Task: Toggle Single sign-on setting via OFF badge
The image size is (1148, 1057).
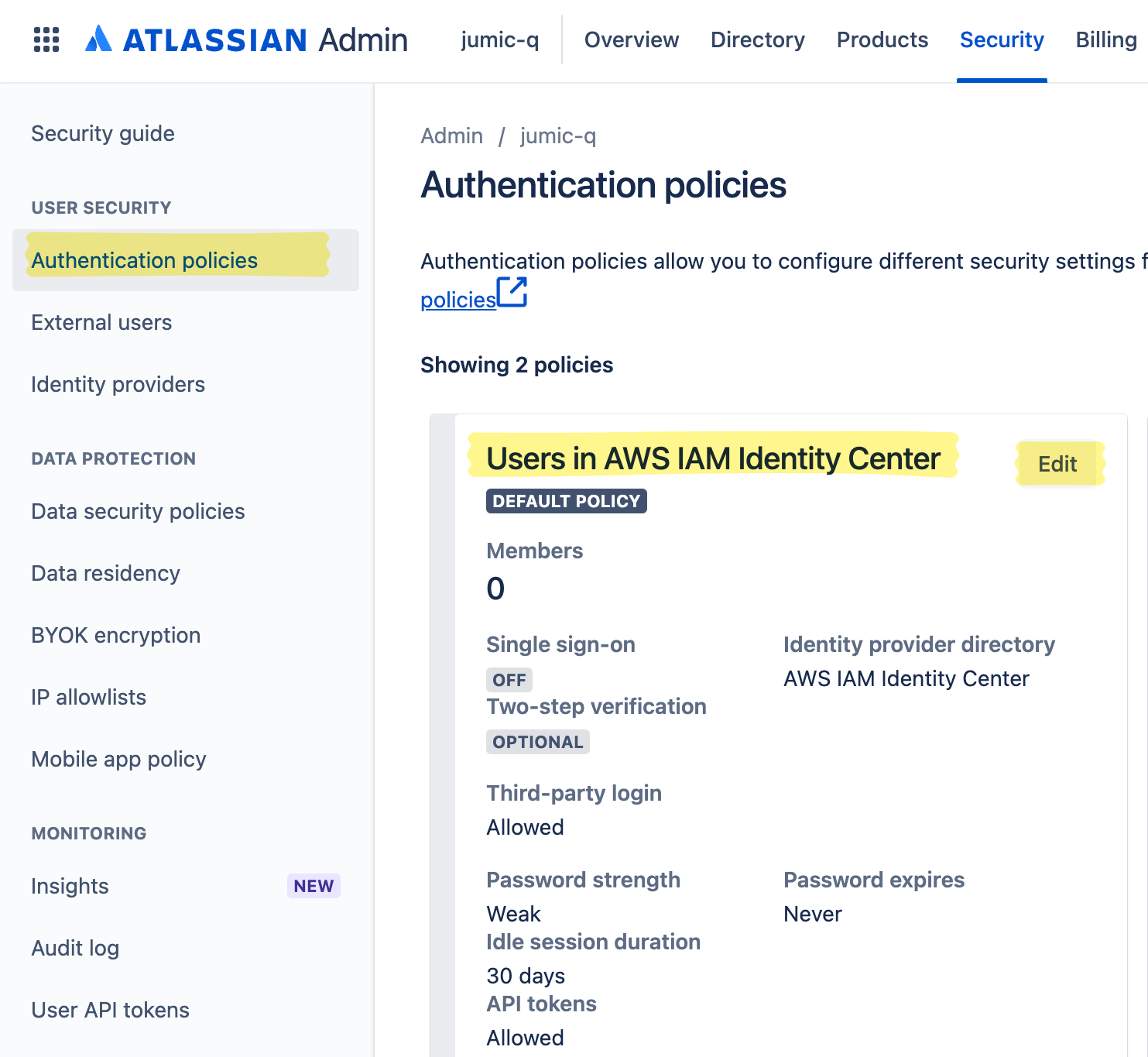Action: (509, 679)
